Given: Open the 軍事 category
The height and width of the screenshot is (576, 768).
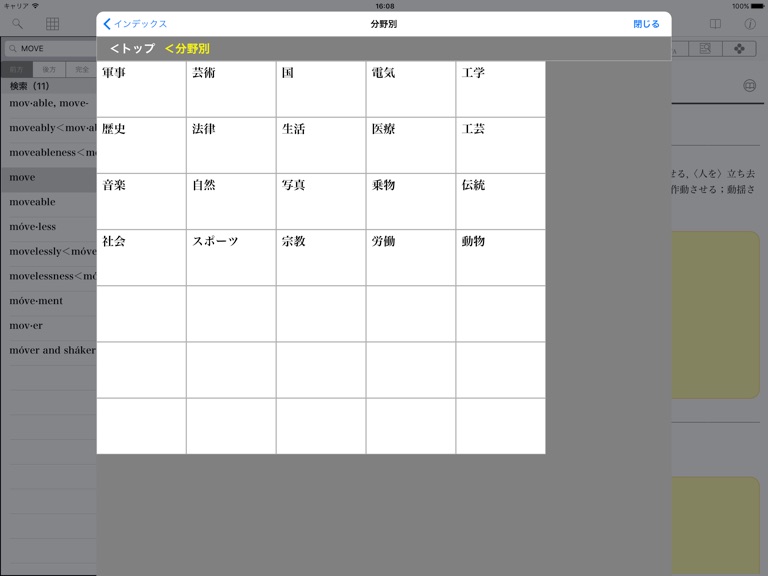Looking at the screenshot, I should 141,89.
